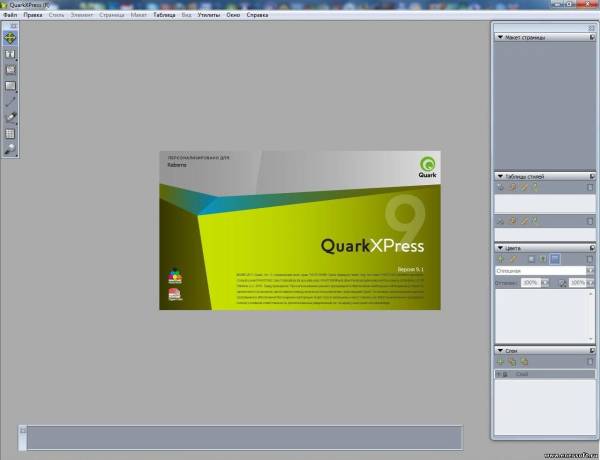Close the right palette group
Image resolution: width=600 pixels, height=460 pixels.
591,28
